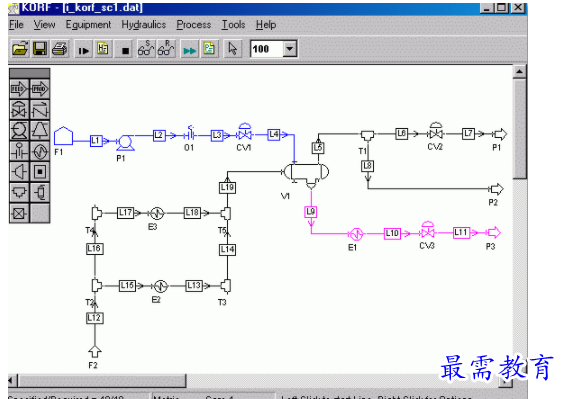Select the pointer arrow tool
This screenshot has height=399, width=562.
(x=233, y=49)
